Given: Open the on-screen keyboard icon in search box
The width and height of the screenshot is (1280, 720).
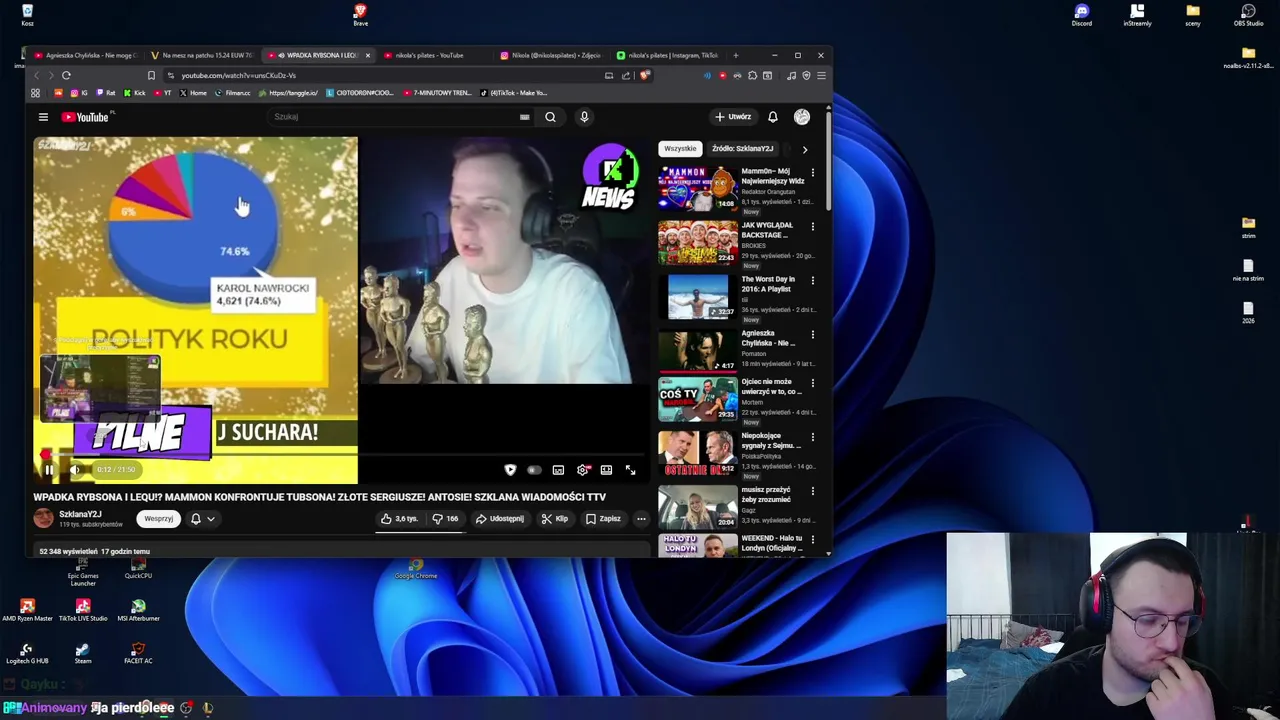Looking at the screenshot, I should point(524,117).
